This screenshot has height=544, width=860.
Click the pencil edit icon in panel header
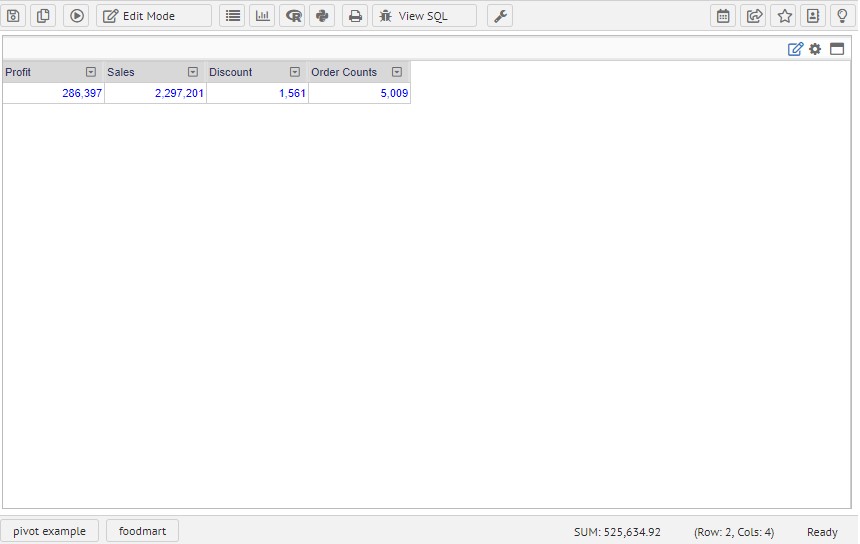[x=795, y=49]
